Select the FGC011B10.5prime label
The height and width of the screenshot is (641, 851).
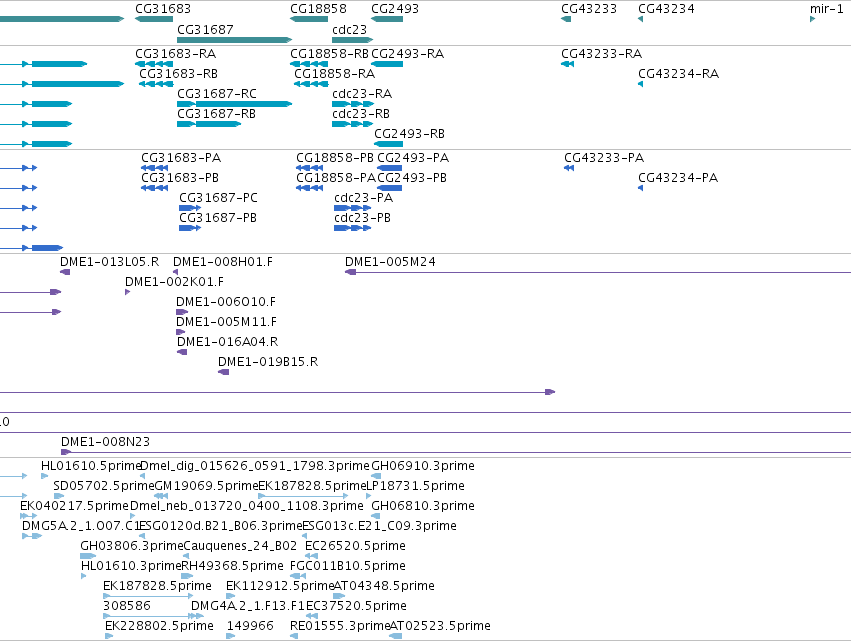347,566
